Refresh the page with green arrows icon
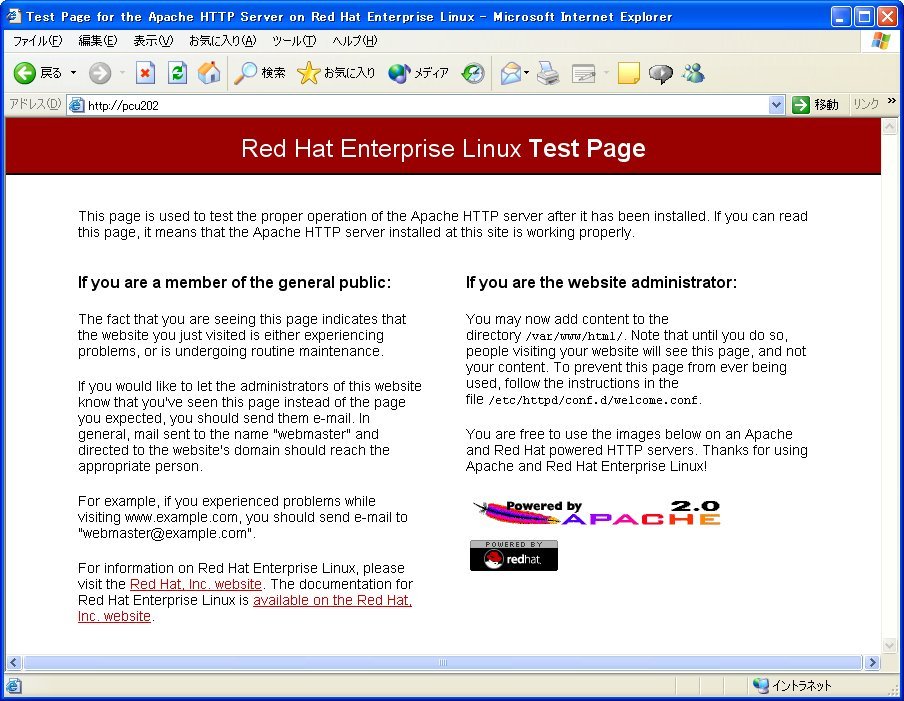 point(177,73)
